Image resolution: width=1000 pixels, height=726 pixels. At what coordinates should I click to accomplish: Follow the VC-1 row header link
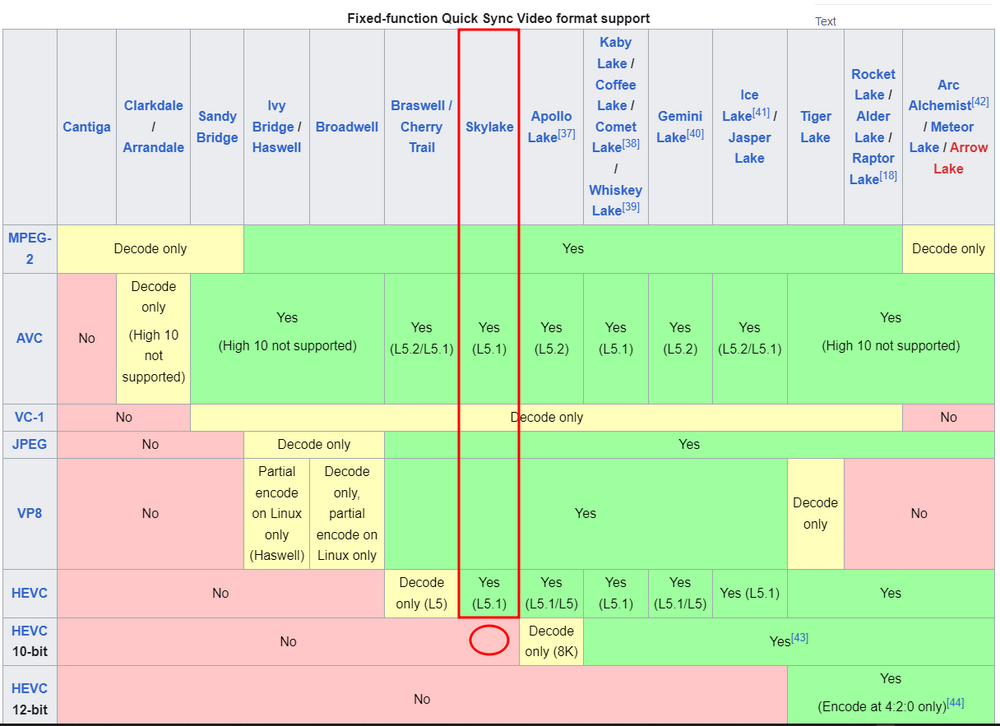[x=29, y=417]
